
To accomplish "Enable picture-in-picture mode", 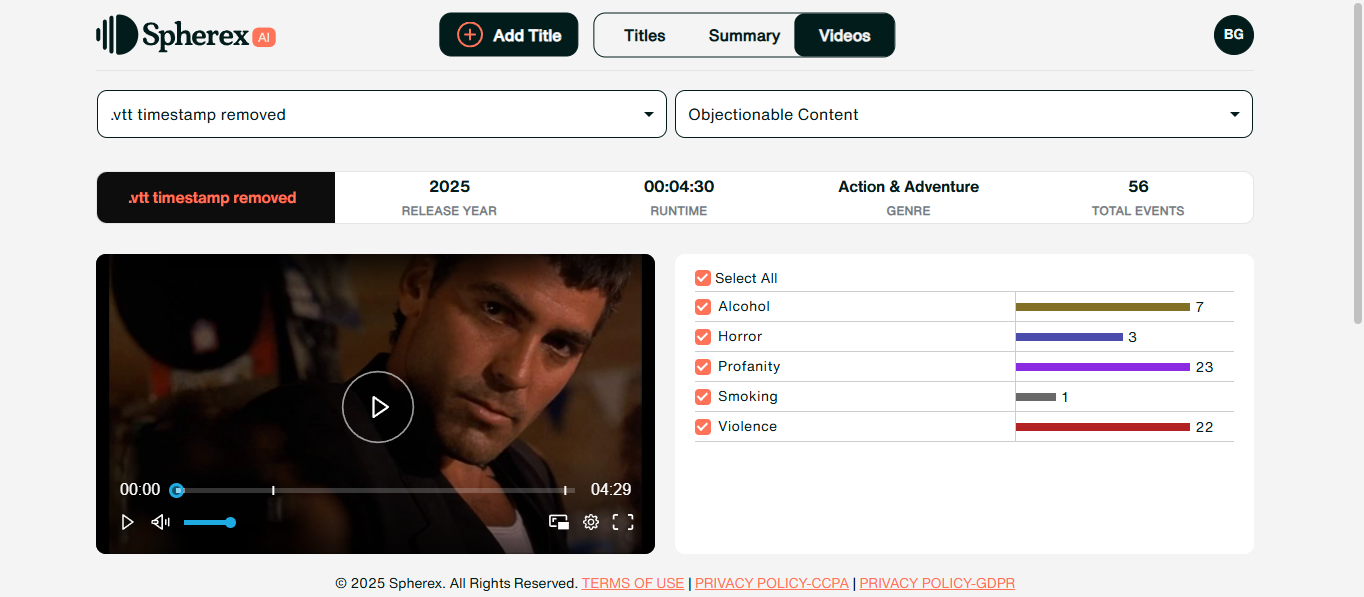I will tap(559, 522).
